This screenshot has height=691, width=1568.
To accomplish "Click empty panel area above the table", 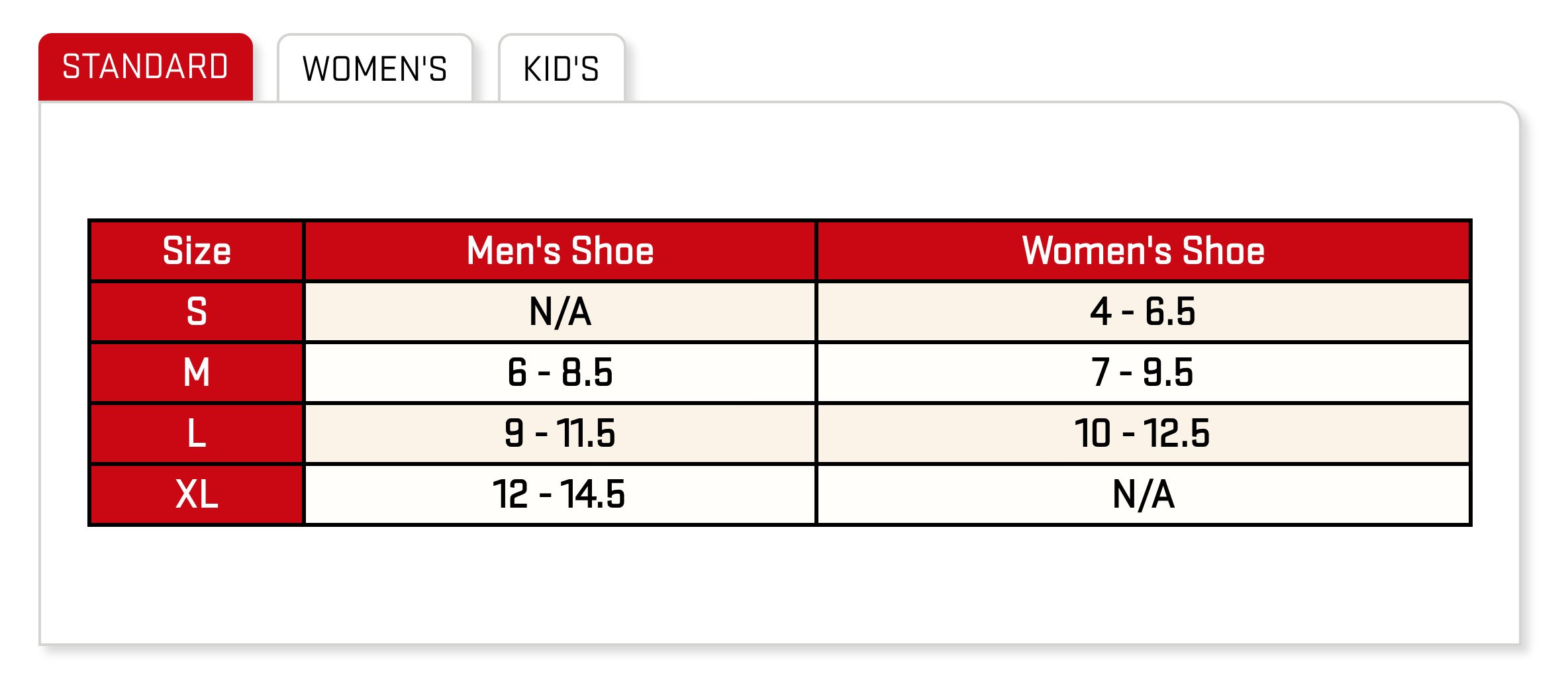I will point(779,161).
